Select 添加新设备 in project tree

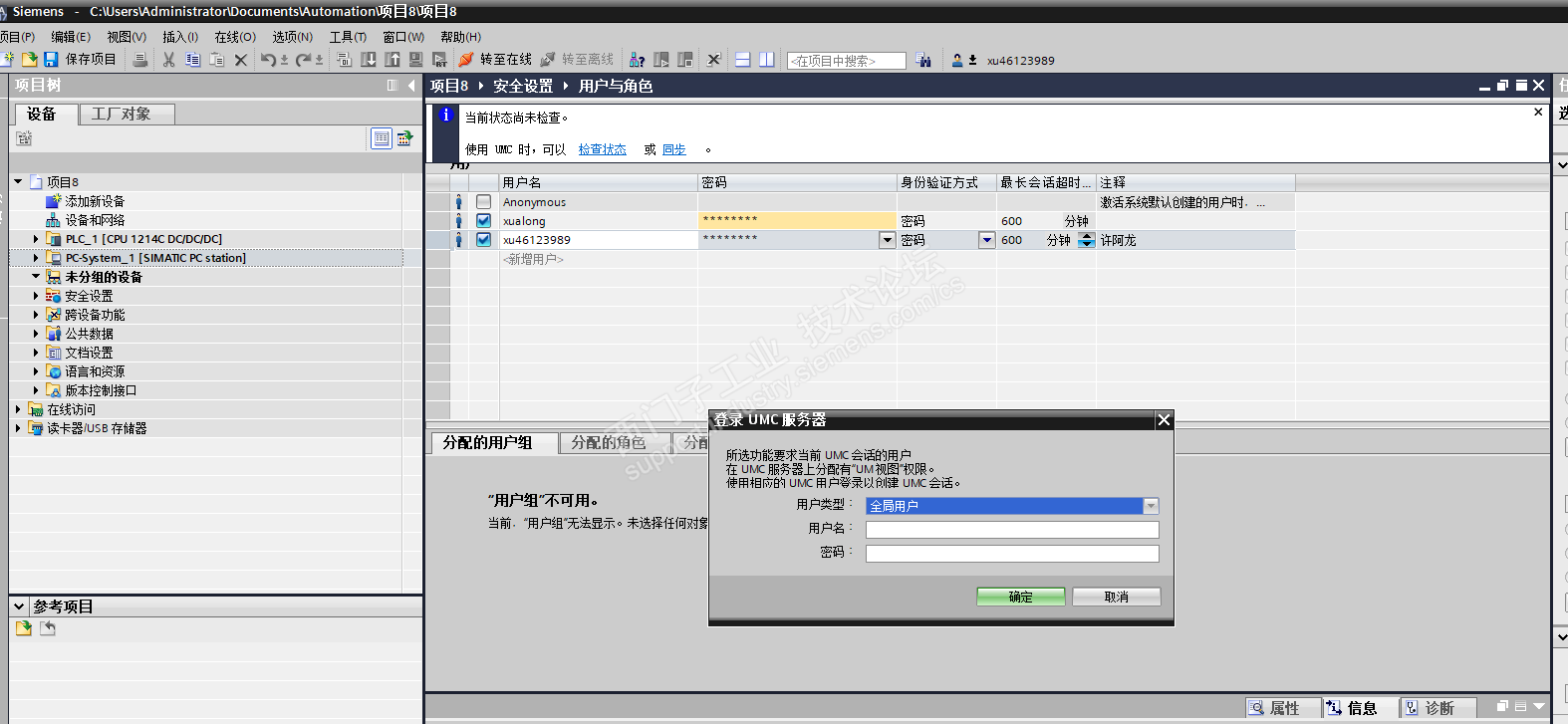coord(95,201)
